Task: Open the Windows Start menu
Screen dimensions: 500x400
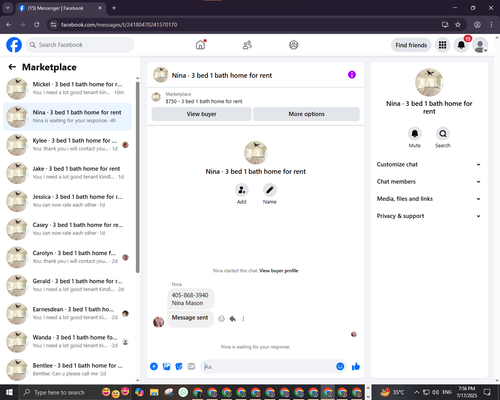Action: [x=9, y=392]
